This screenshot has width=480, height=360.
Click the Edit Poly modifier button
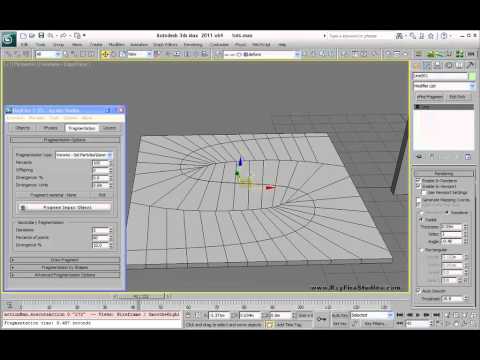point(457,97)
